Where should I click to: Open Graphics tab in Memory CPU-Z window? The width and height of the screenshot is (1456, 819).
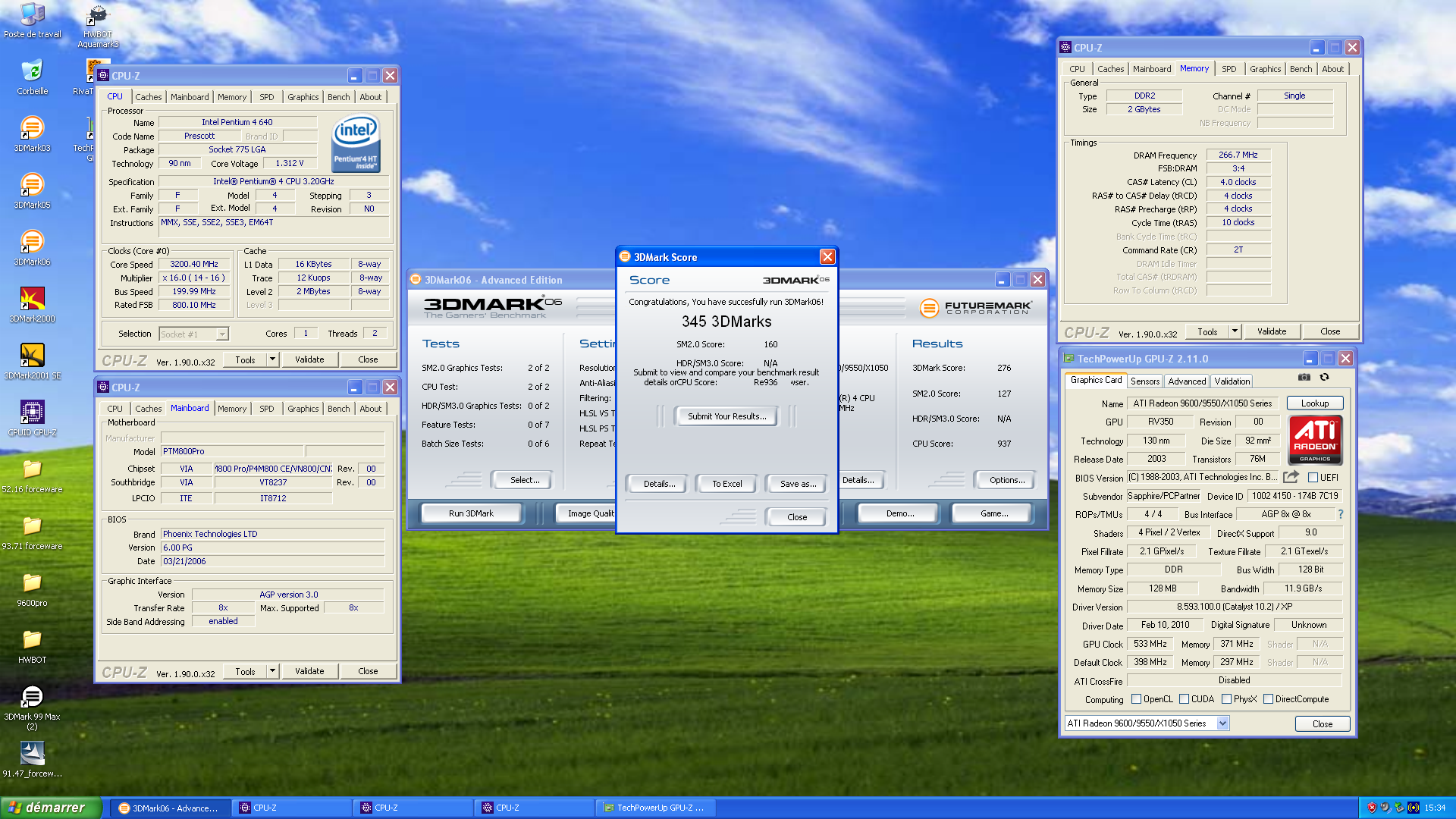pos(1265,69)
